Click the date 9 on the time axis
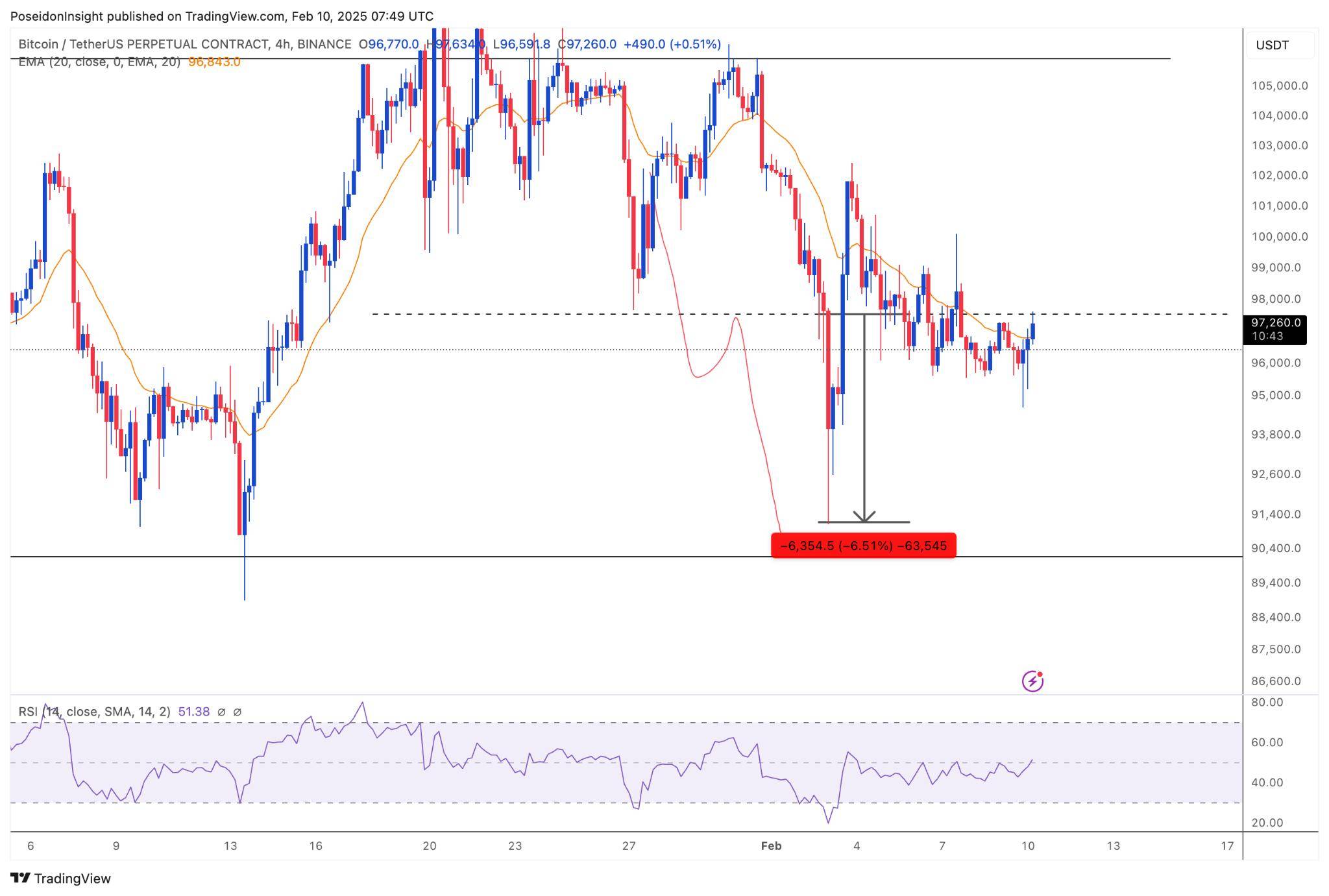 [x=116, y=845]
